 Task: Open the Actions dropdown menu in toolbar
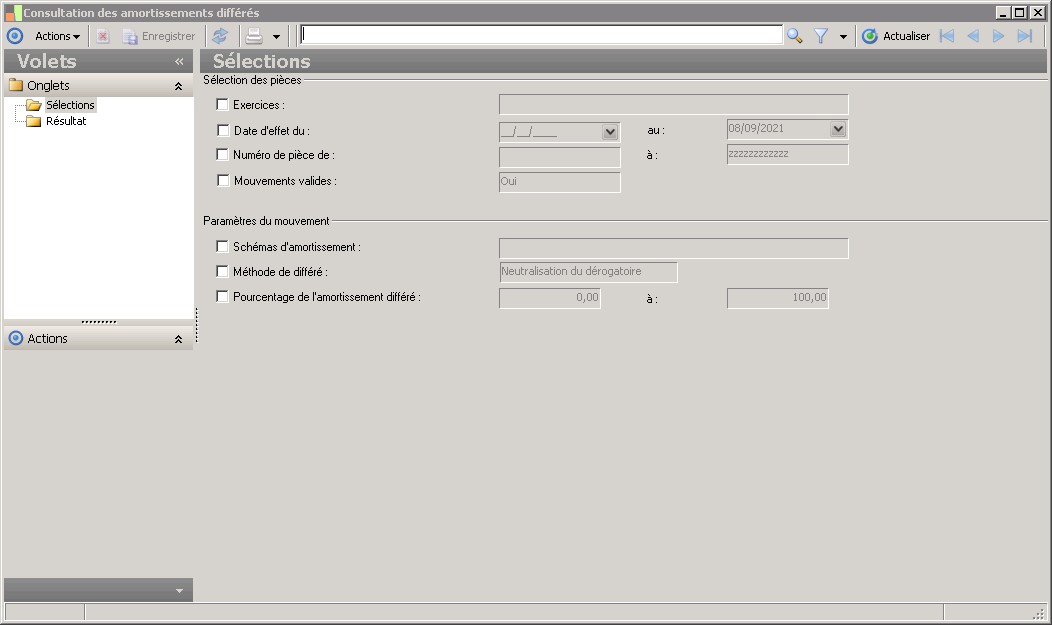pyautogui.click(x=58, y=36)
